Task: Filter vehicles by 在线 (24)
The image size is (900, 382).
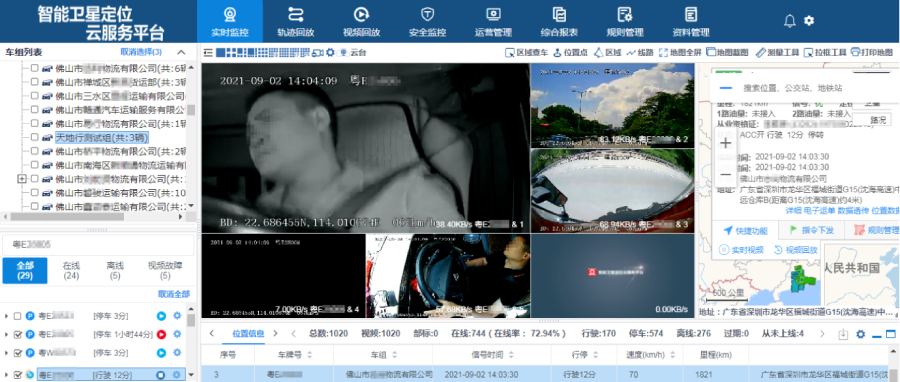Action: 71,271
